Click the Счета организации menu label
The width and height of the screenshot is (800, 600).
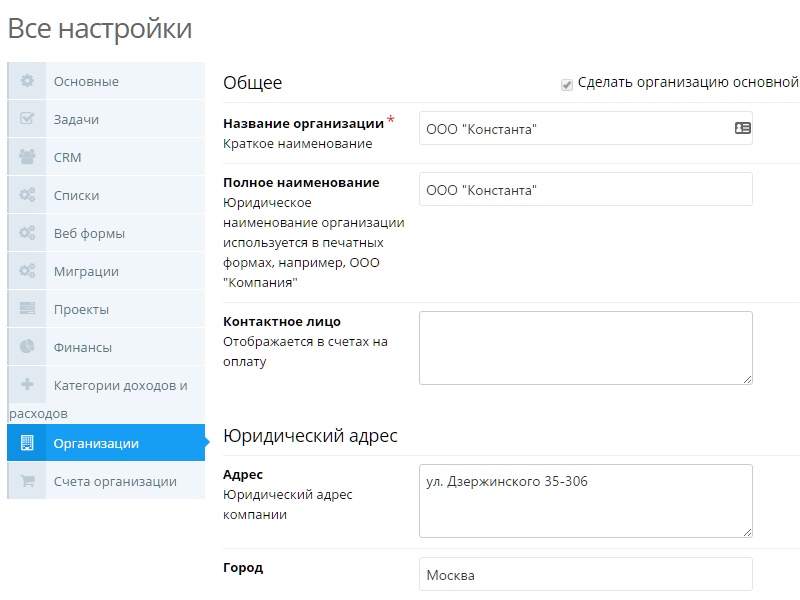115,481
